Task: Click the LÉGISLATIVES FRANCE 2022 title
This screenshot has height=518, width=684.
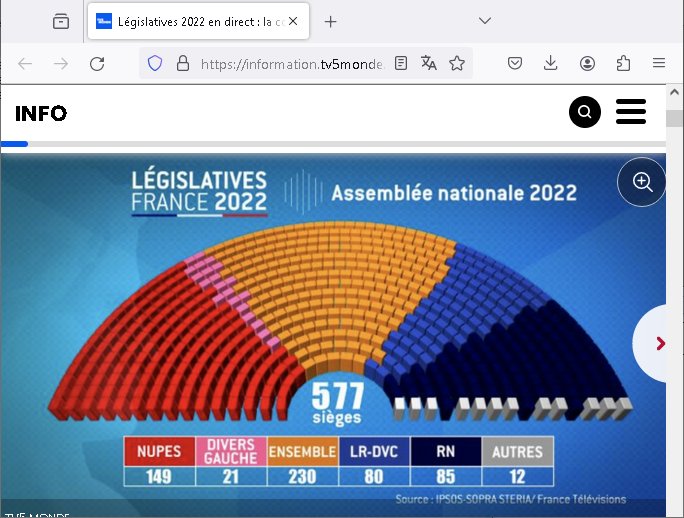Action: pos(199,192)
